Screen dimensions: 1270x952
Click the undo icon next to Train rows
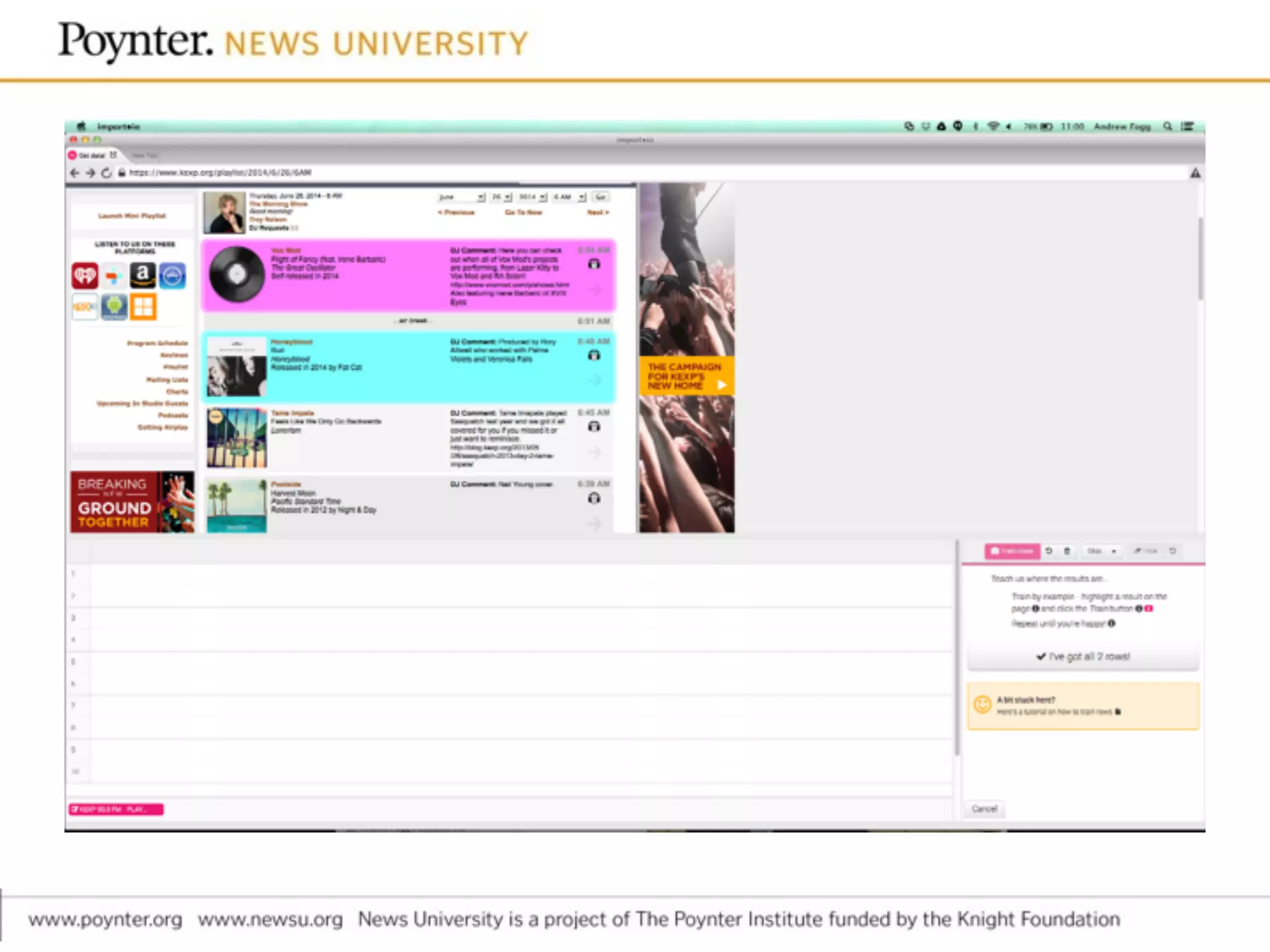pyautogui.click(x=1049, y=551)
